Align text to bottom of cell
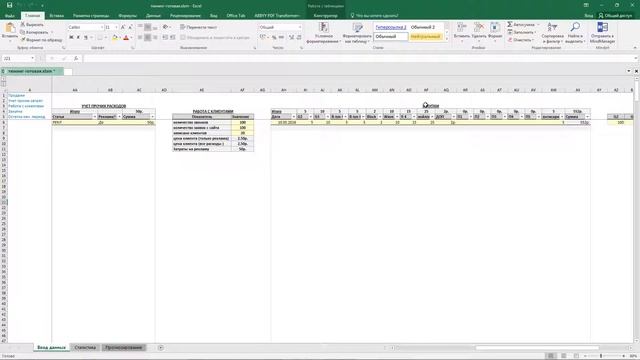Viewport: 640px width, 360px height. click(155, 27)
